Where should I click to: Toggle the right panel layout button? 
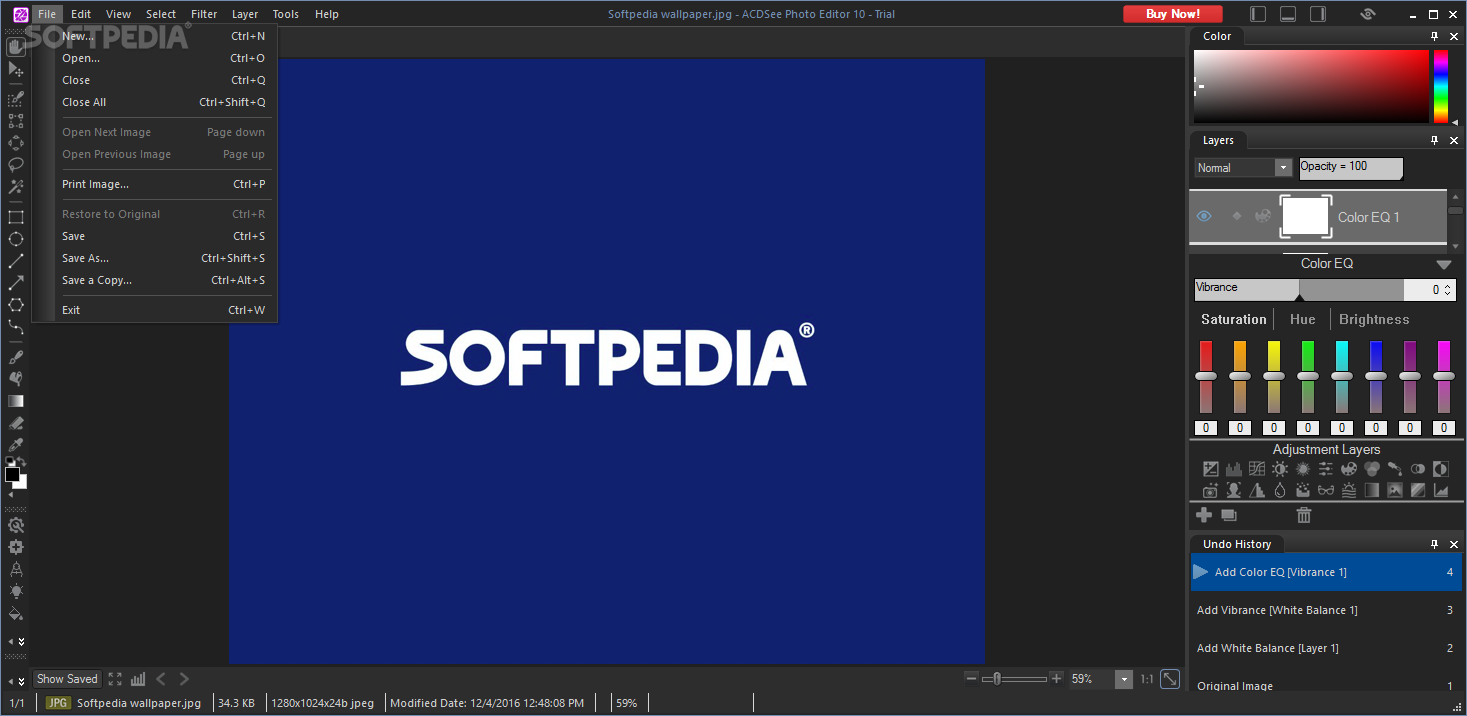pos(1318,14)
